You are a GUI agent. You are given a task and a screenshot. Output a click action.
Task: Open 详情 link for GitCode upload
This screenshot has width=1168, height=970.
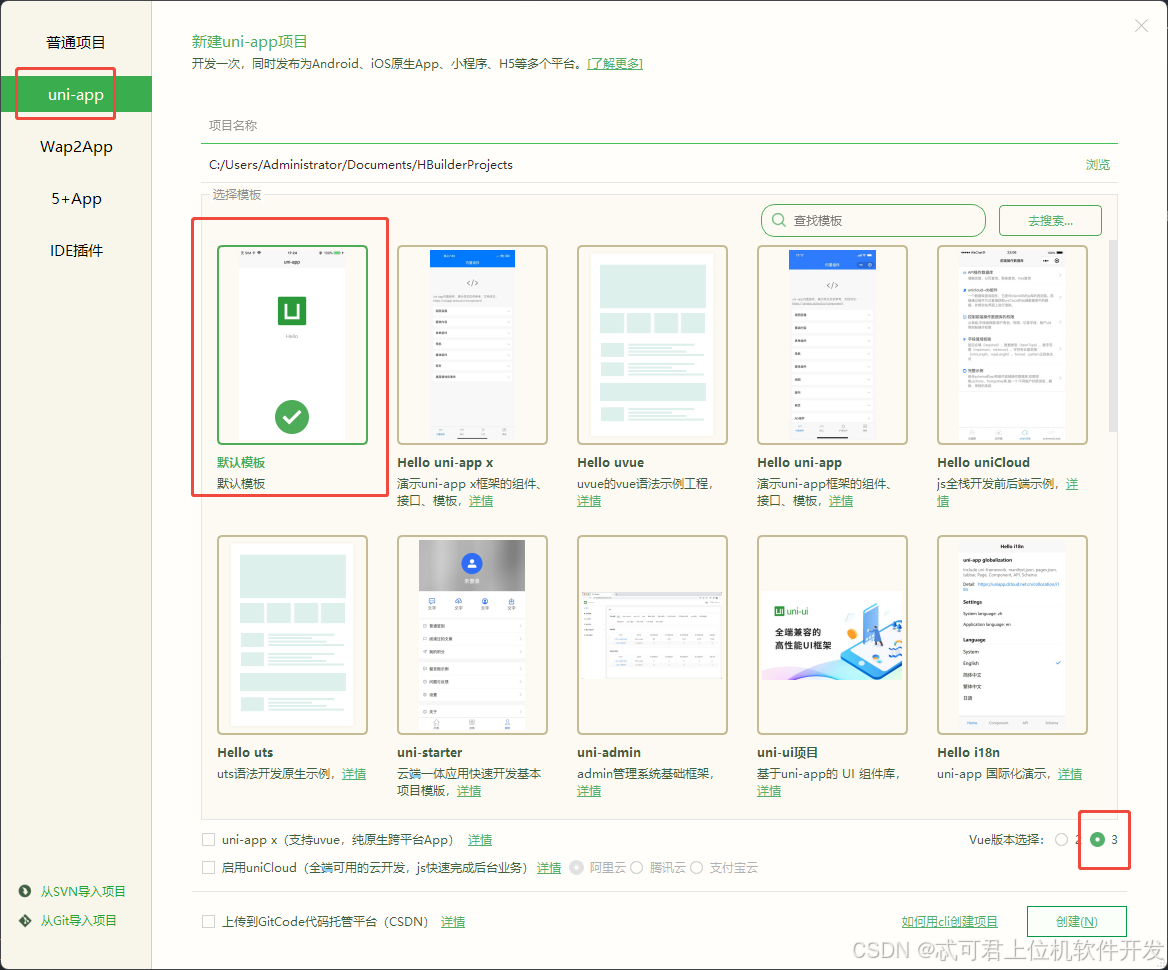tap(453, 922)
